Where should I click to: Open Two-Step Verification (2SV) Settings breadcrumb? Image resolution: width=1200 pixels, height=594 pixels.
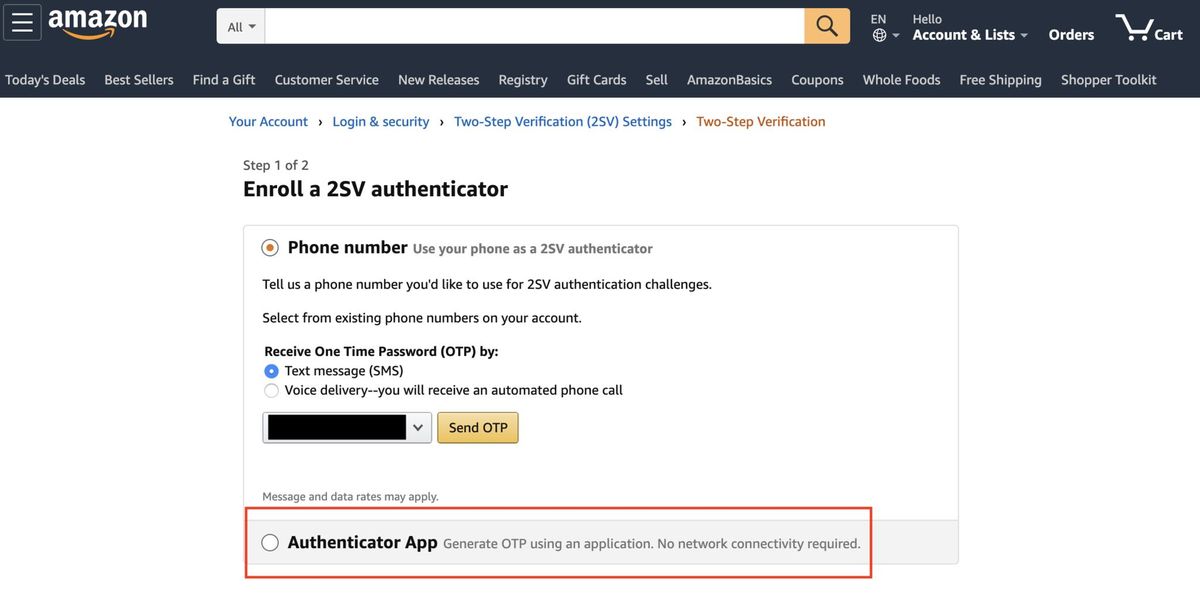[x=563, y=122]
